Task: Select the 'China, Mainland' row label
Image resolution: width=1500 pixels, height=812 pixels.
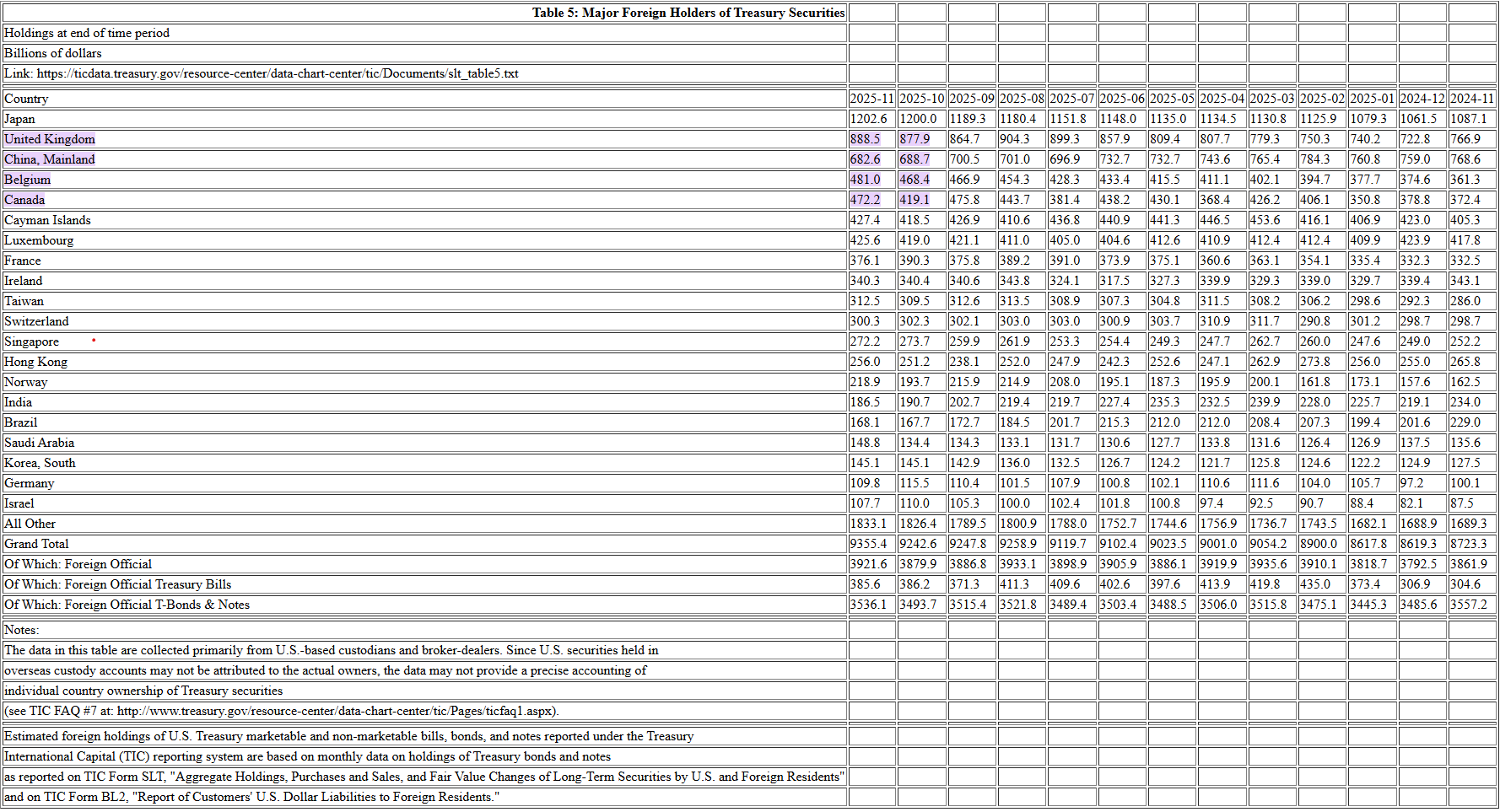Action: point(50,159)
